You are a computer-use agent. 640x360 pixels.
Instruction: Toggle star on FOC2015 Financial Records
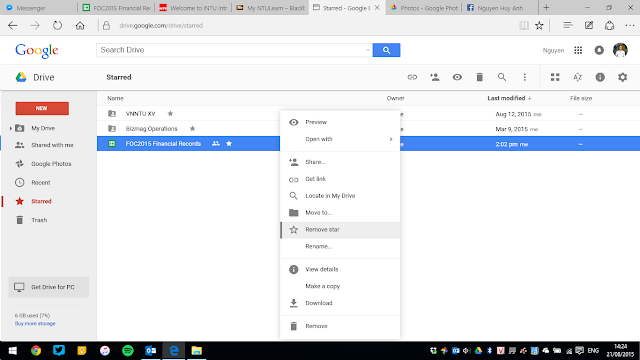click(x=229, y=143)
